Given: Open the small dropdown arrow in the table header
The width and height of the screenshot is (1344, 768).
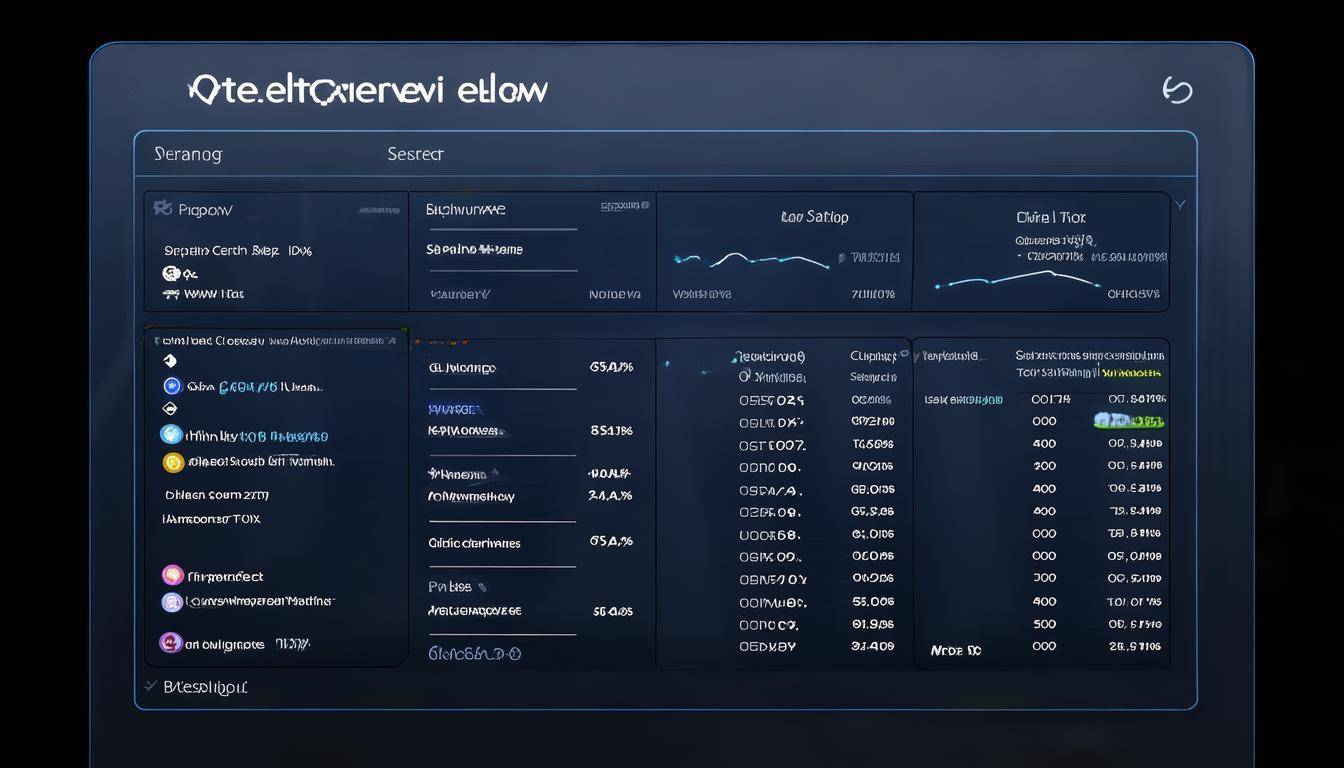Looking at the screenshot, I should tap(904, 354).
